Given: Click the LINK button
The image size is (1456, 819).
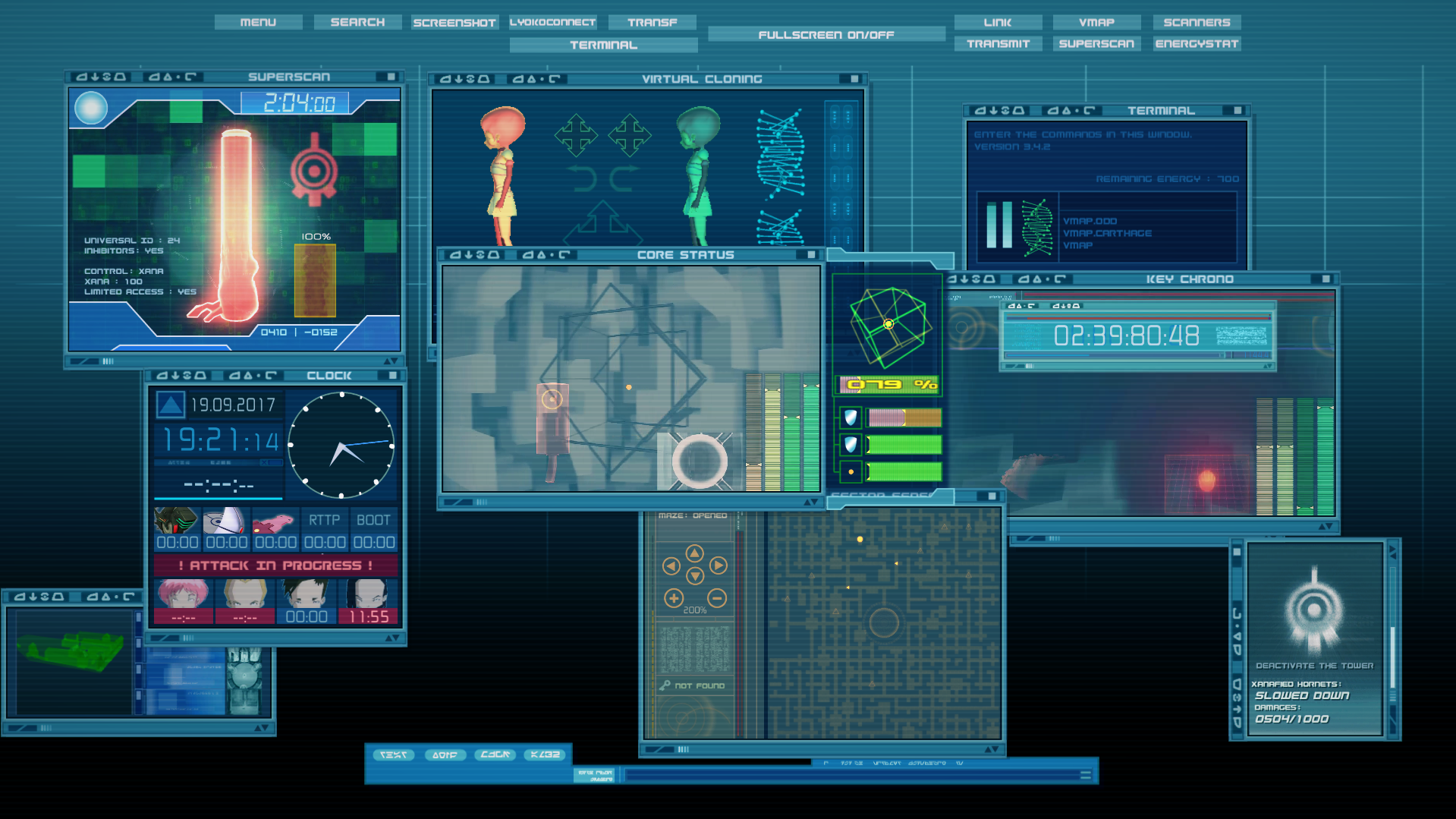Looking at the screenshot, I should (998, 22).
